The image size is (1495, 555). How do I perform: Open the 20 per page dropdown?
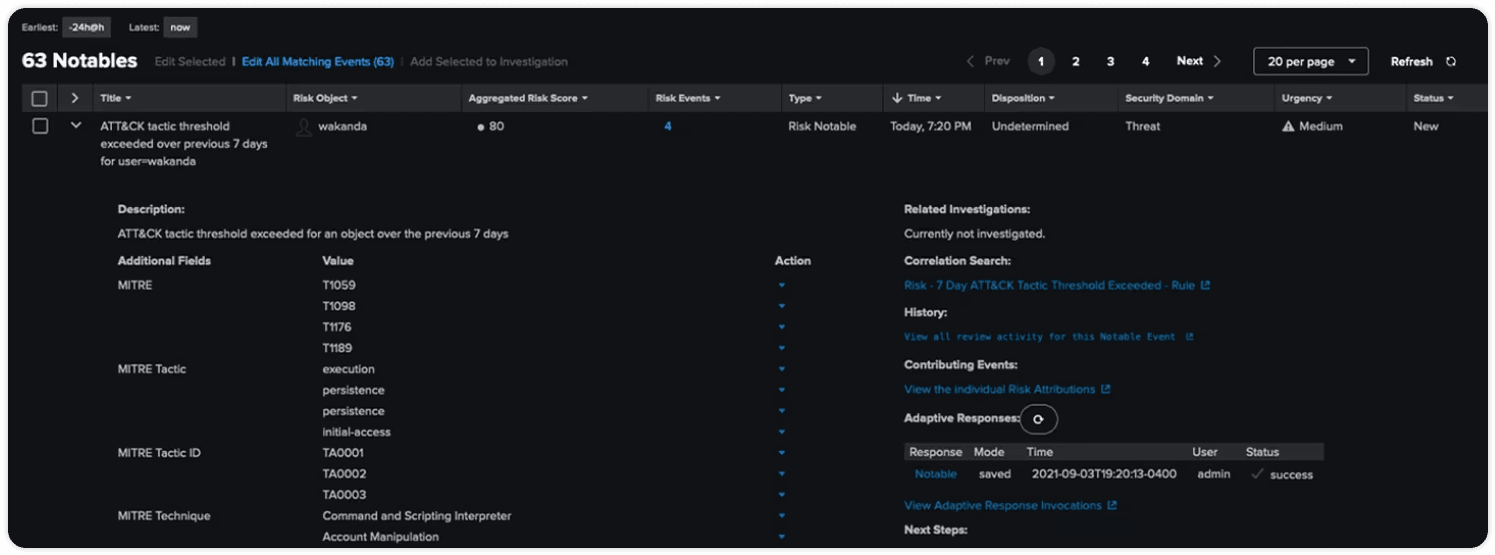click(1310, 62)
